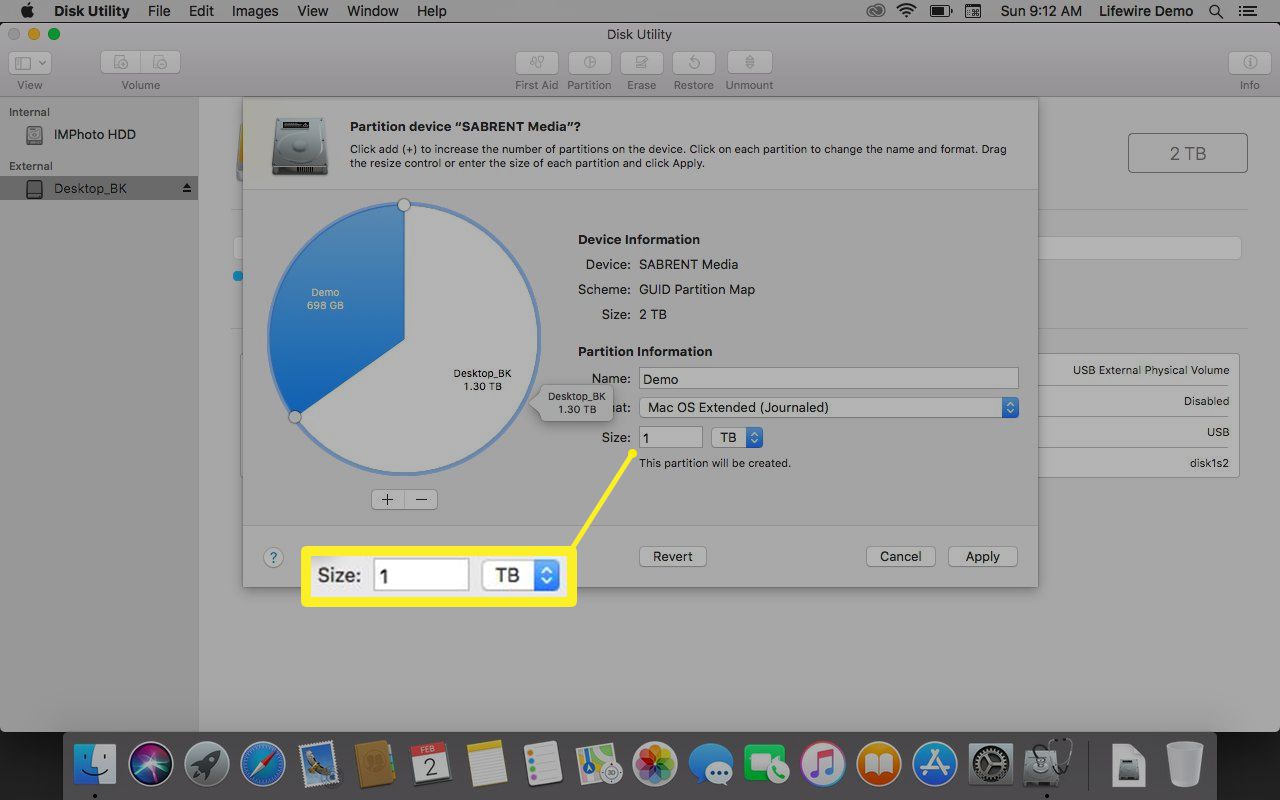
Task: Click the Creative Cloud menu bar icon
Action: tap(876, 11)
